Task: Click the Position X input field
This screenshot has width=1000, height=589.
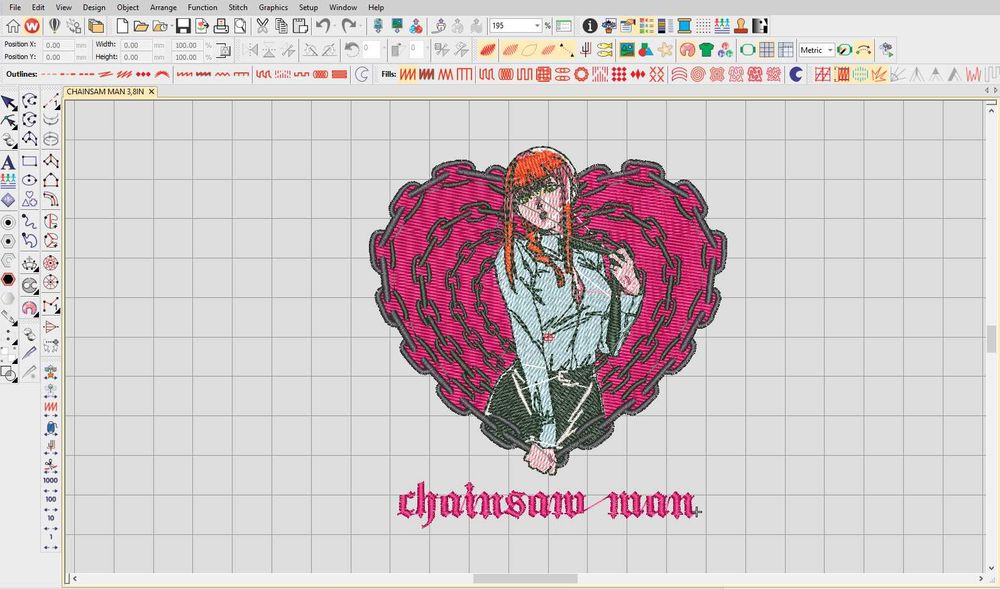Action: 60,45
